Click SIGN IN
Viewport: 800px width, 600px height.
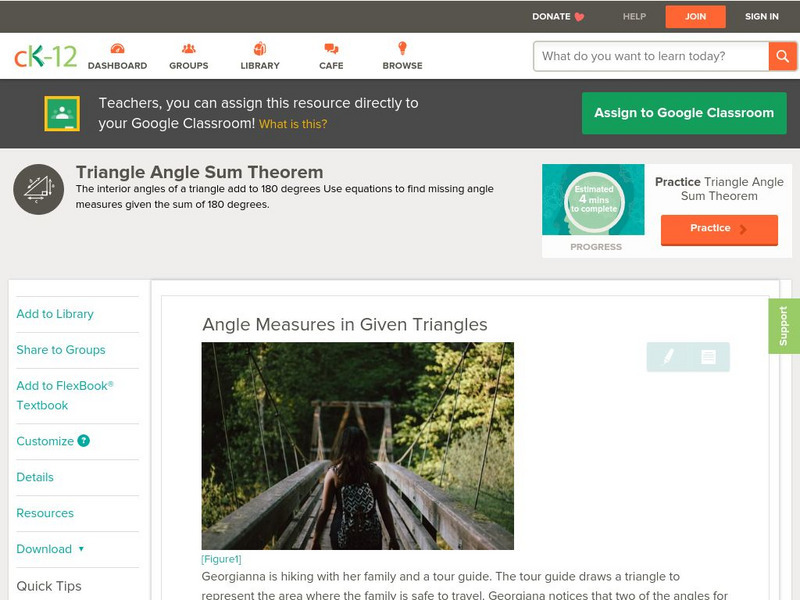(762, 16)
